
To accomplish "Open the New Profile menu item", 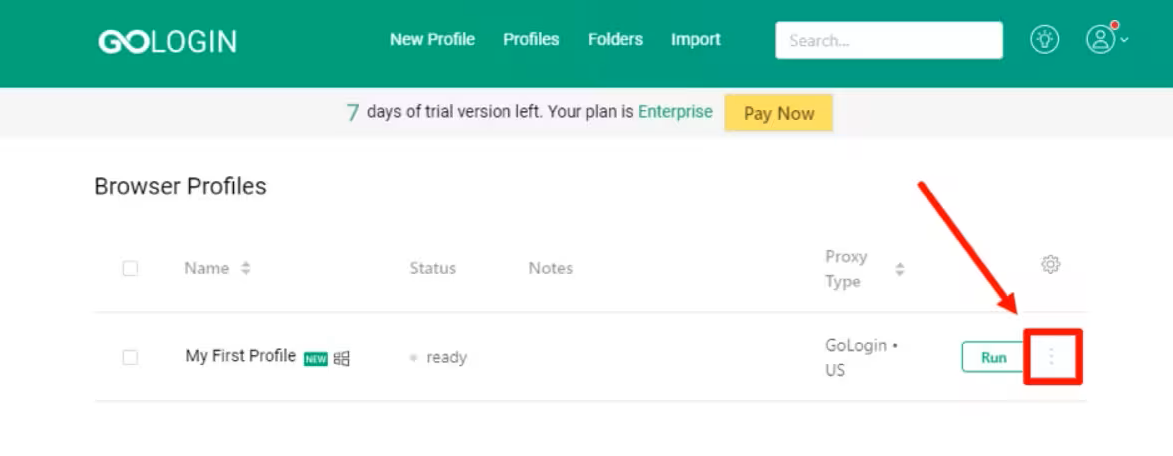I will [x=432, y=40].
